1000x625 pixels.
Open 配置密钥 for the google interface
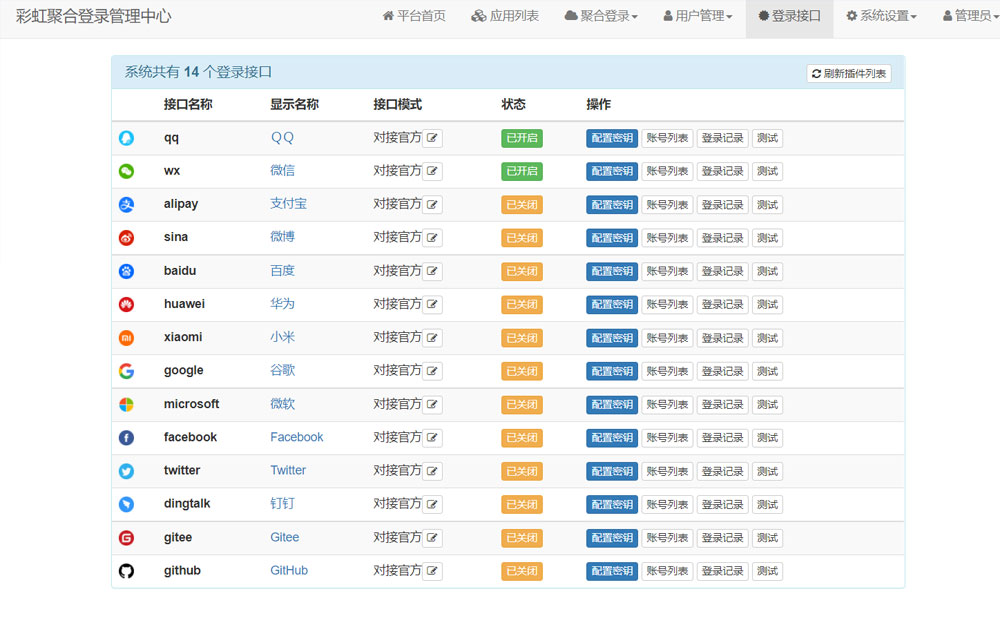pos(611,371)
